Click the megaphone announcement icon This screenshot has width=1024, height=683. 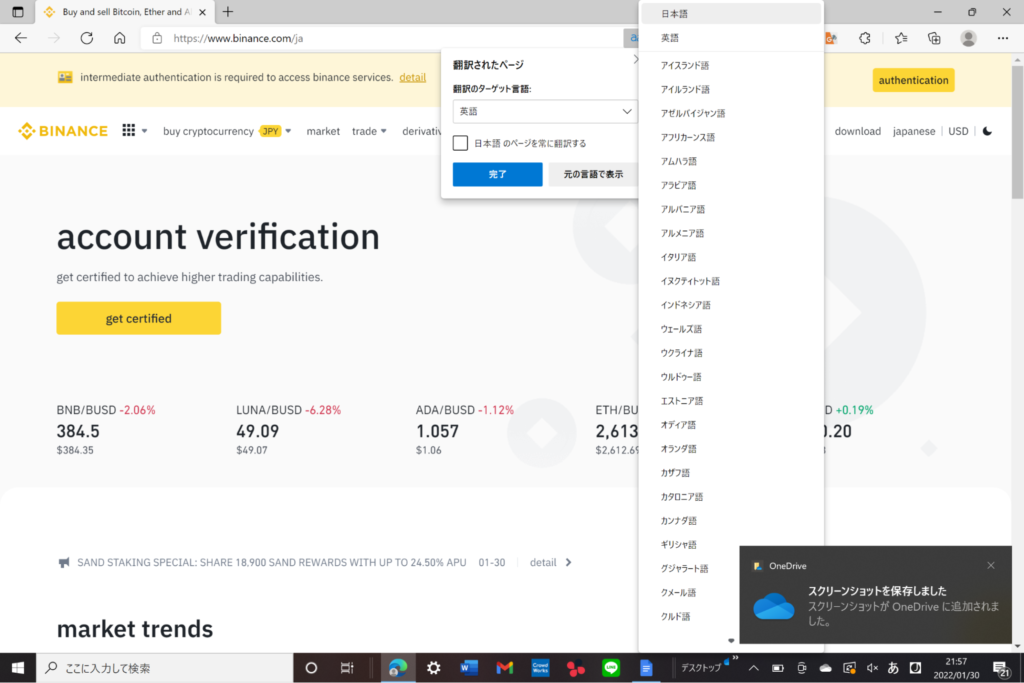(x=64, y=562)
